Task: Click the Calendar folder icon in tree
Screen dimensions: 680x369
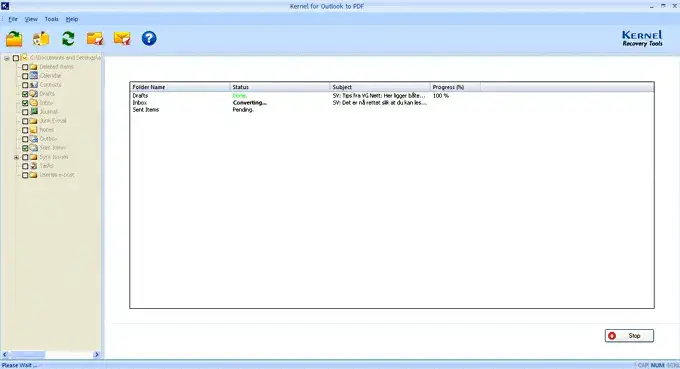Action: [33, 76]
